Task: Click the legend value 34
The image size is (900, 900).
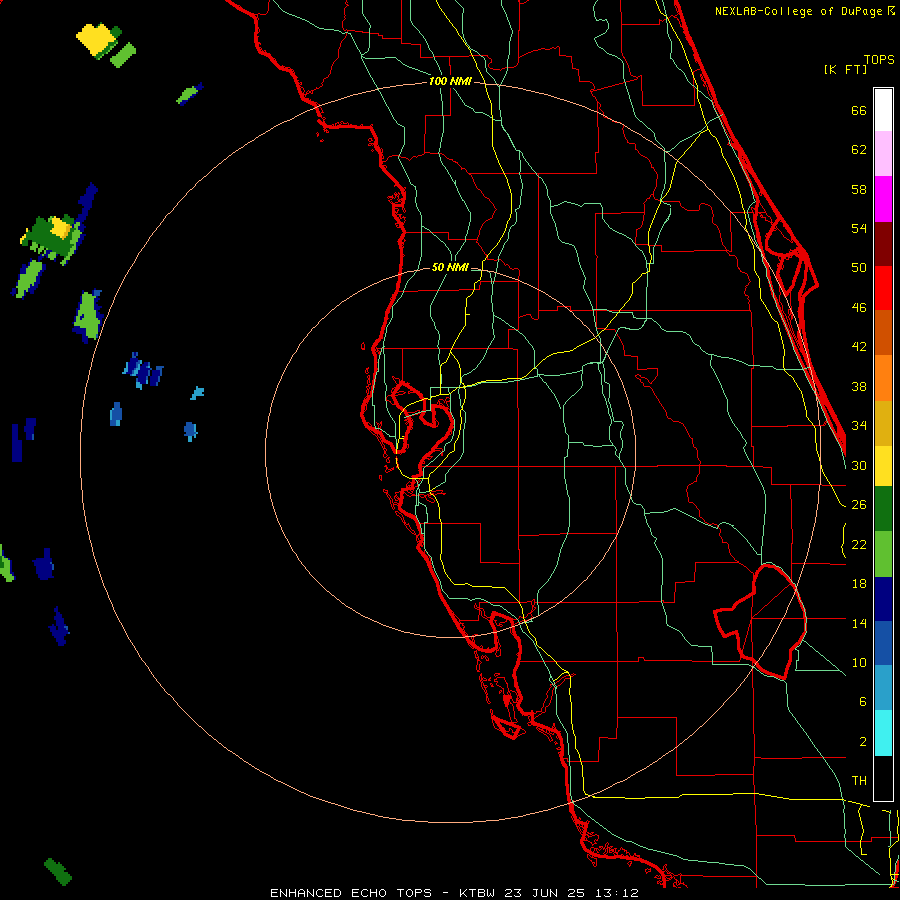Action: click(859, 425)
